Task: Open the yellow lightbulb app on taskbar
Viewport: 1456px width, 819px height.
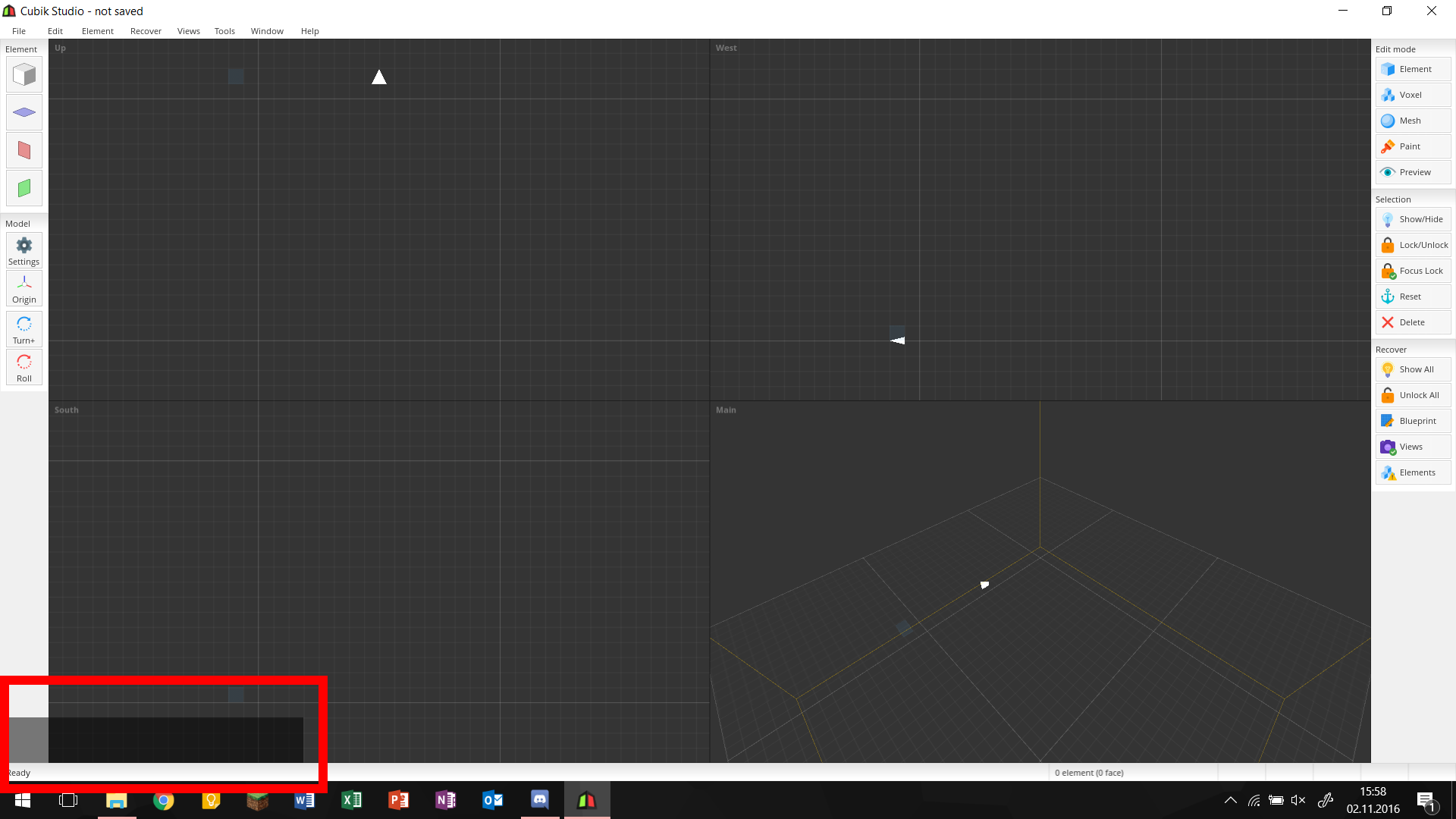Action: [210, 800]
